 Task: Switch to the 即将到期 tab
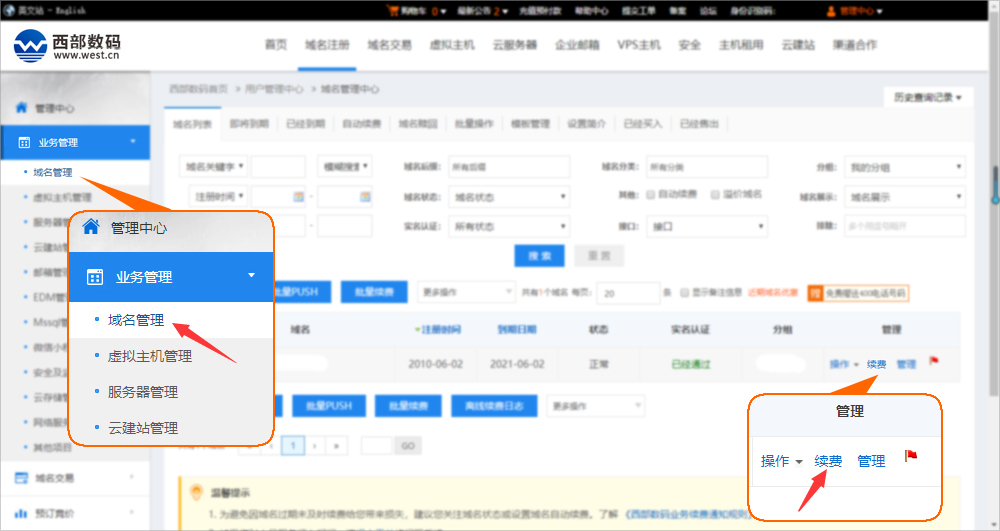click(x=248, y=124)
